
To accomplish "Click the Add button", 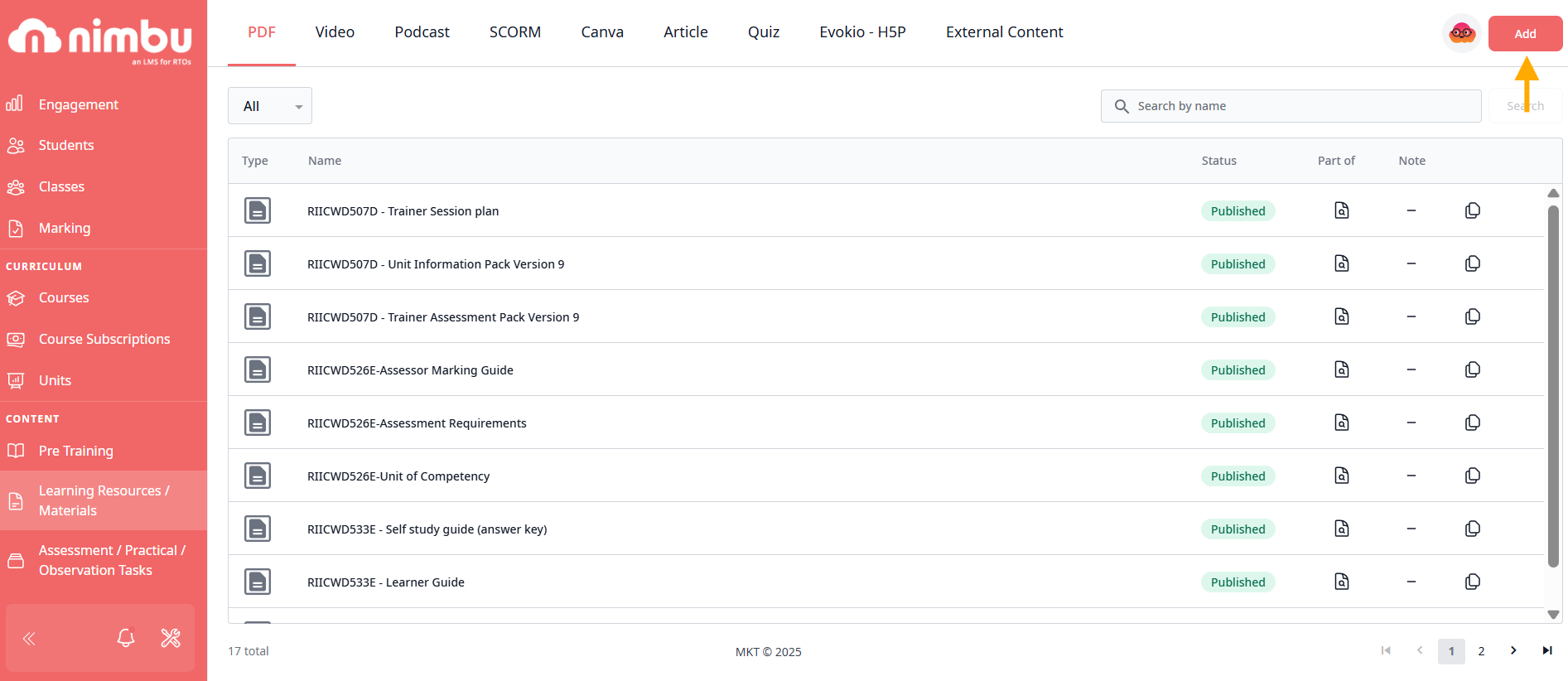I will [1526, 34].
